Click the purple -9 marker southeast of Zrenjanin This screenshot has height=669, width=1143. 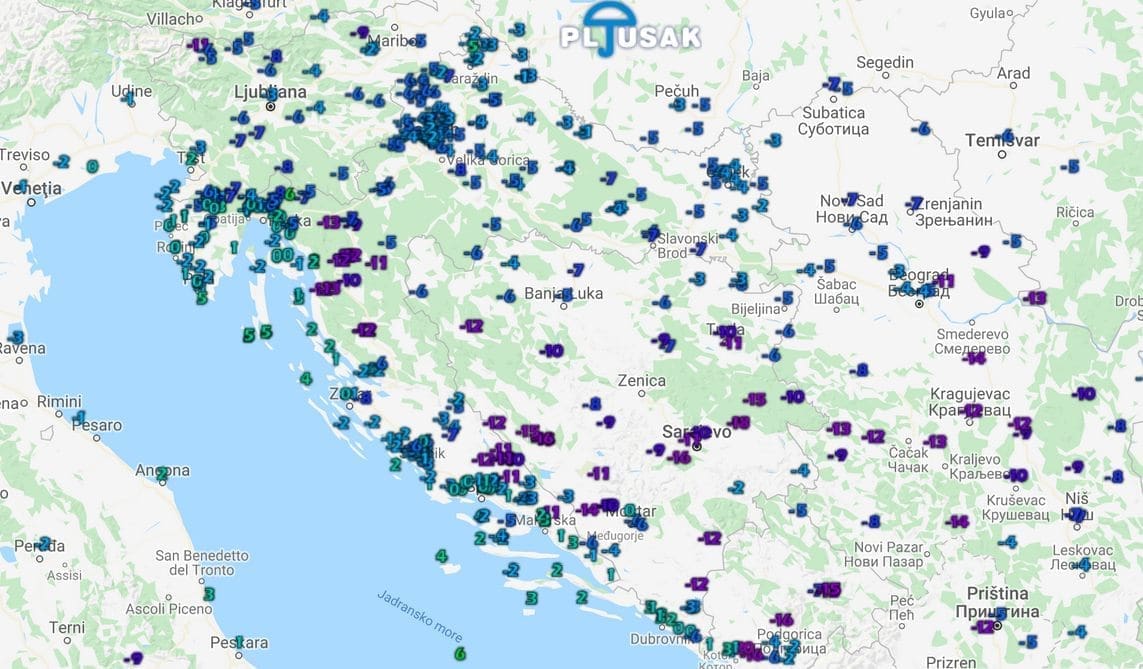(981, 252)
